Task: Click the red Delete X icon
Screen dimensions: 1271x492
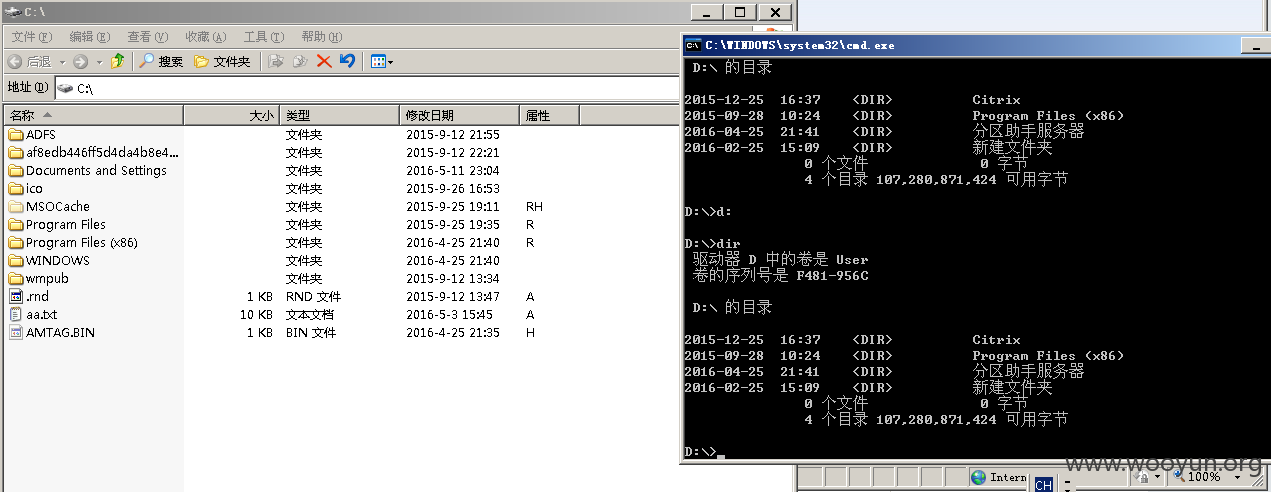Action: click(x=324, y=61)
